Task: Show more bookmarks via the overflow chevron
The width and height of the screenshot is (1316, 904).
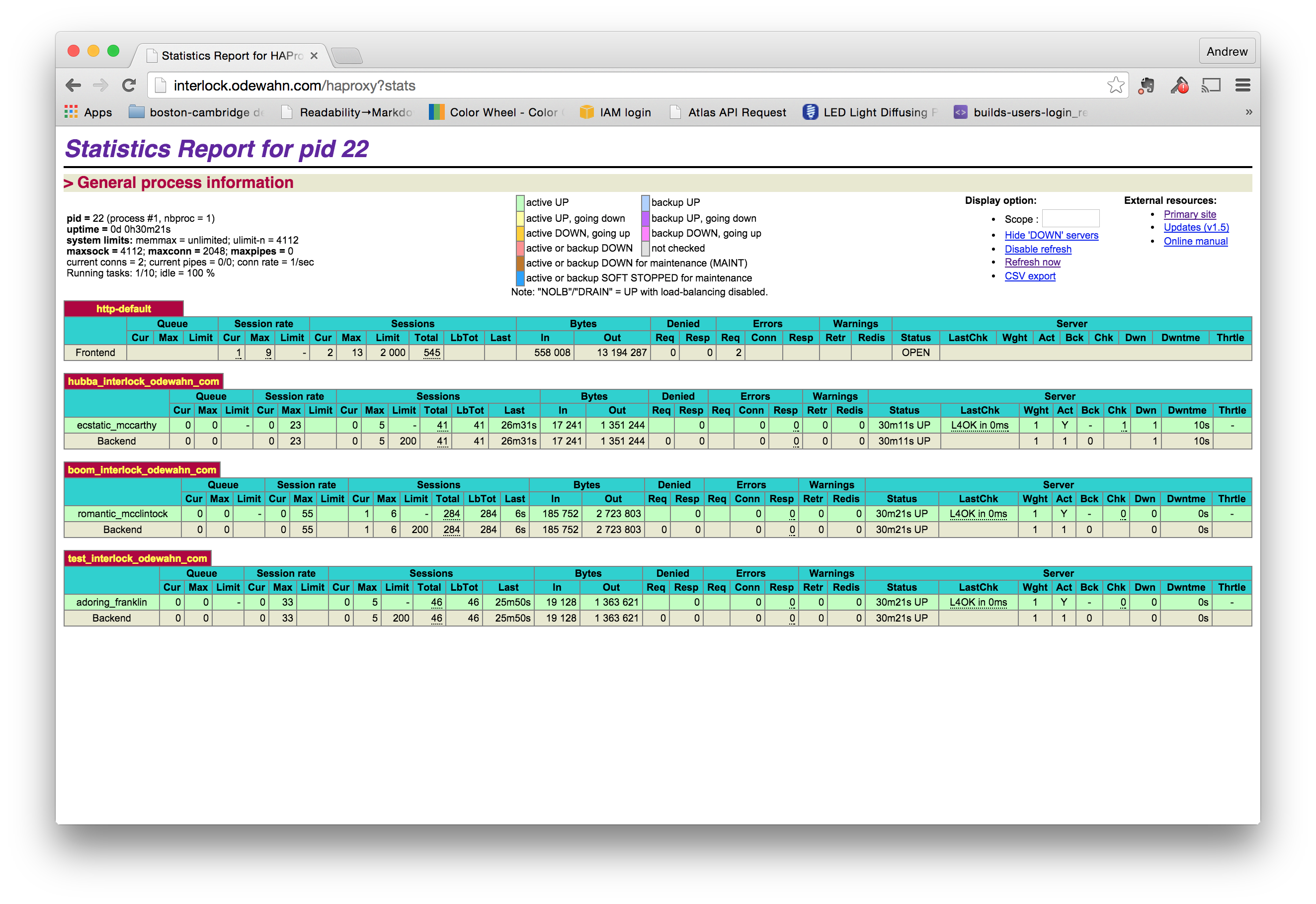Action: 1248,112
